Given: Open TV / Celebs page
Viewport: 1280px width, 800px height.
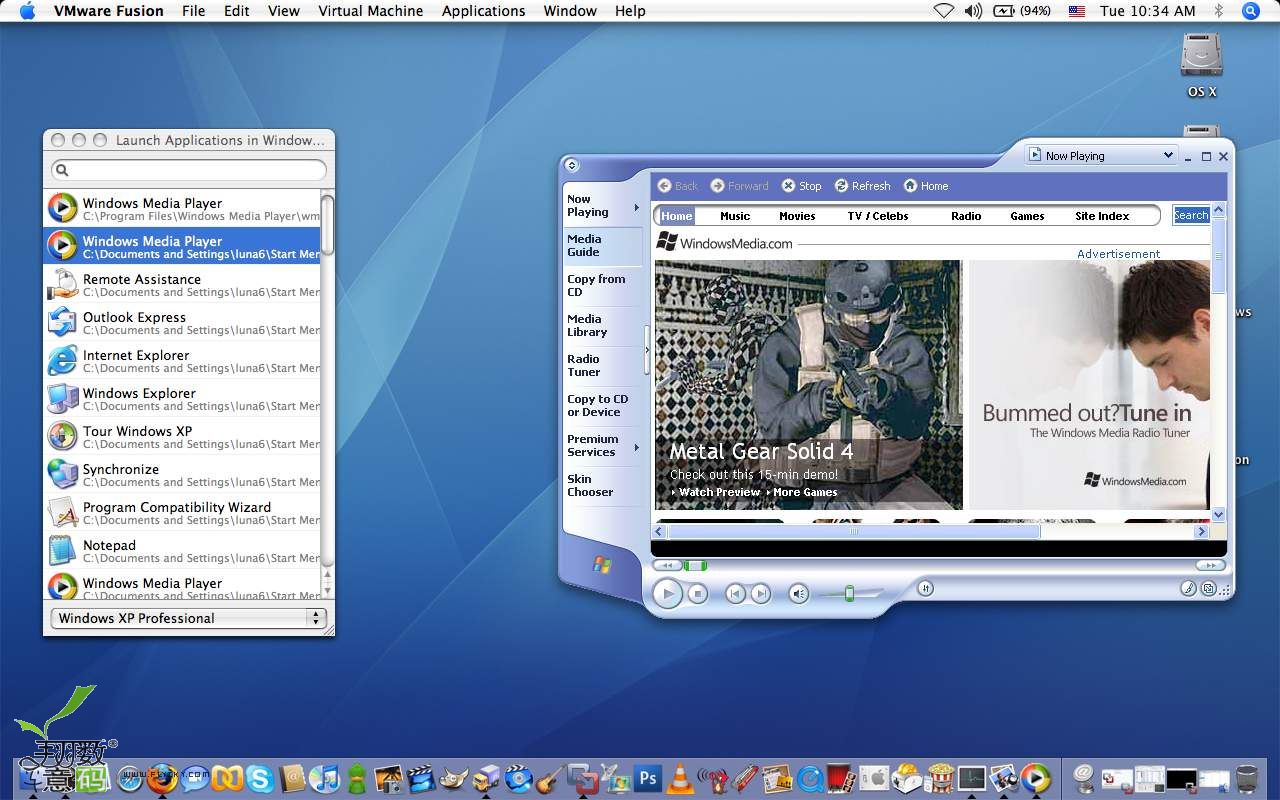Looking at the screenshot, I should click(x=878, y=216).
